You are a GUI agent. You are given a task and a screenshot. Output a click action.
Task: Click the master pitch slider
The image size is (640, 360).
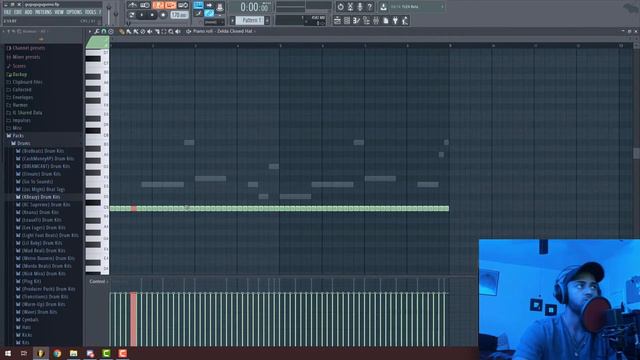(116, 13)
